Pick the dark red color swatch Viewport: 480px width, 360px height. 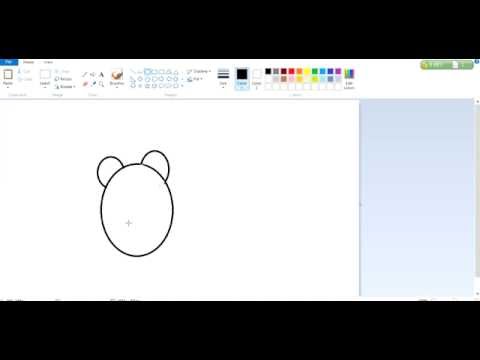[x=284, y=71]
